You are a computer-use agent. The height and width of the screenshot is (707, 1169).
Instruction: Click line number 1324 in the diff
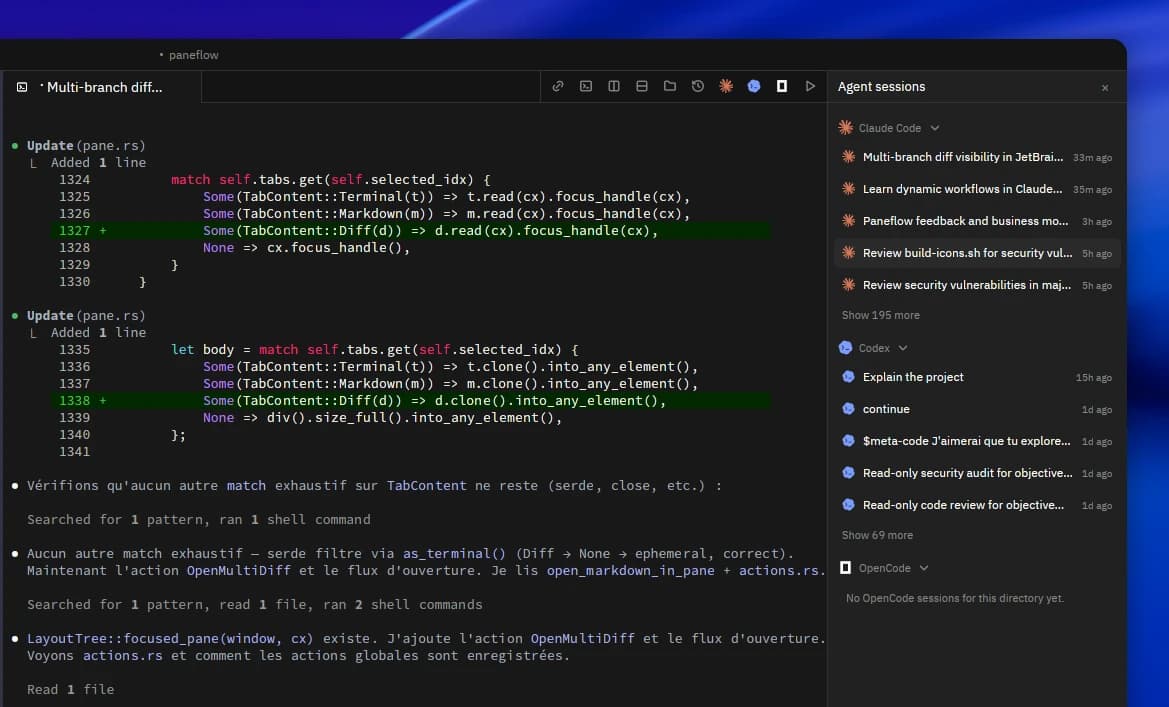click(x=75, y=180)
